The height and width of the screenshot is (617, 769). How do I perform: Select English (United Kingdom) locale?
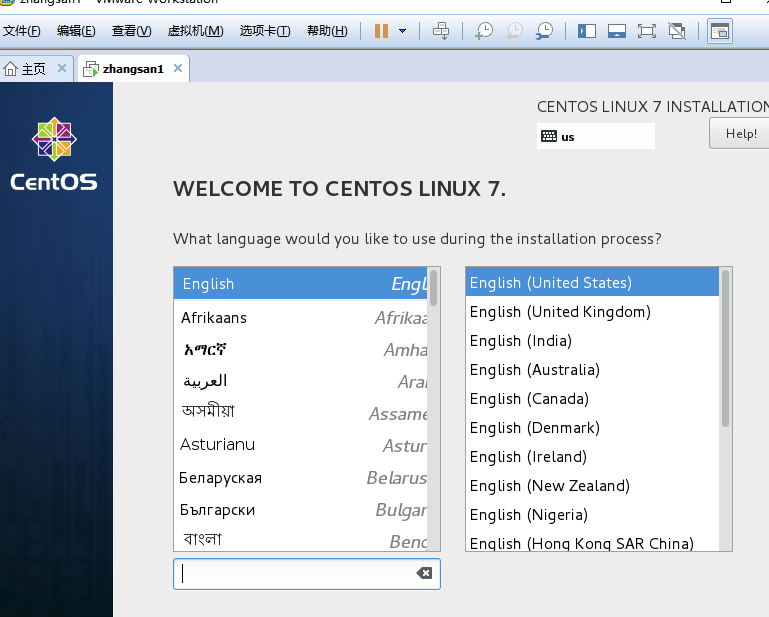[x=592, y=311]
